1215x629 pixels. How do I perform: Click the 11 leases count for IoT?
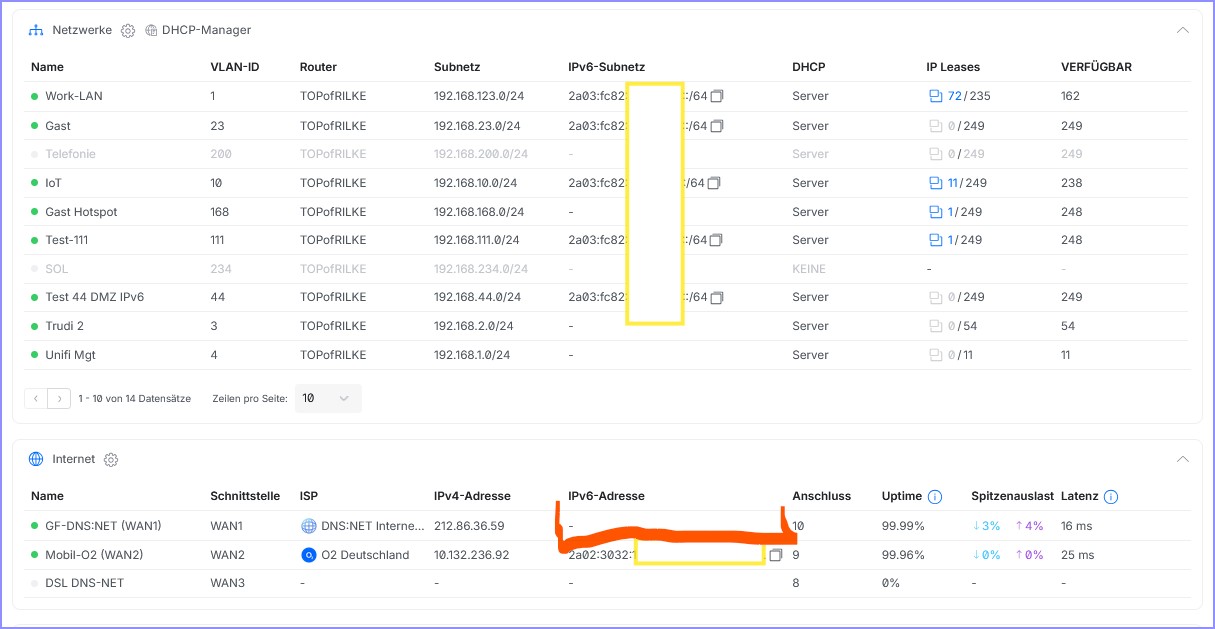[953, 183]
